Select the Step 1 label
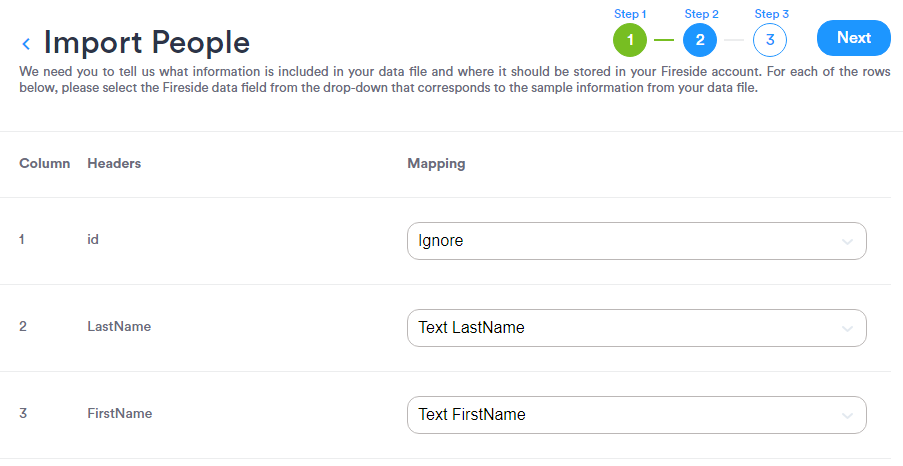The height and width of the screenshot is (466, 903). (x=630, y=14)
